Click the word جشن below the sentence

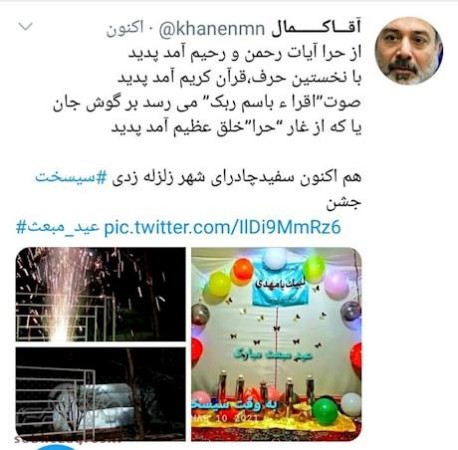pos(344,203)
